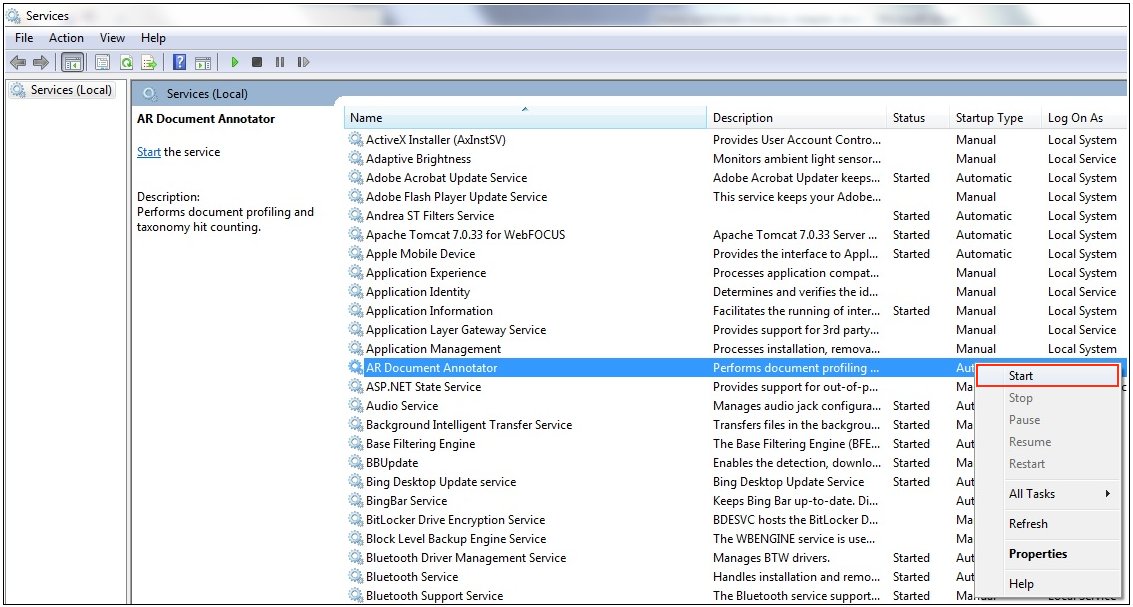Click the 'Manages BTW drivers.' description cell

click(772, 558)
